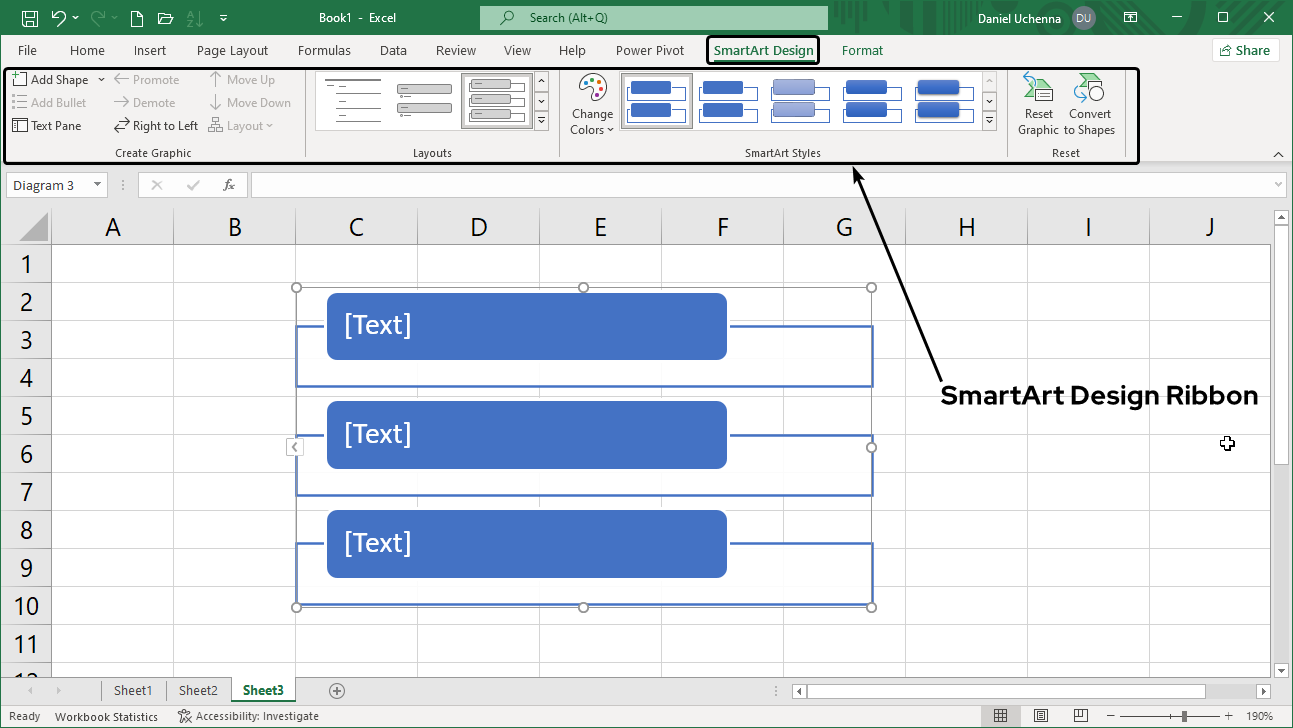
Task: Click the Share button
Action: coord(1245,50)
